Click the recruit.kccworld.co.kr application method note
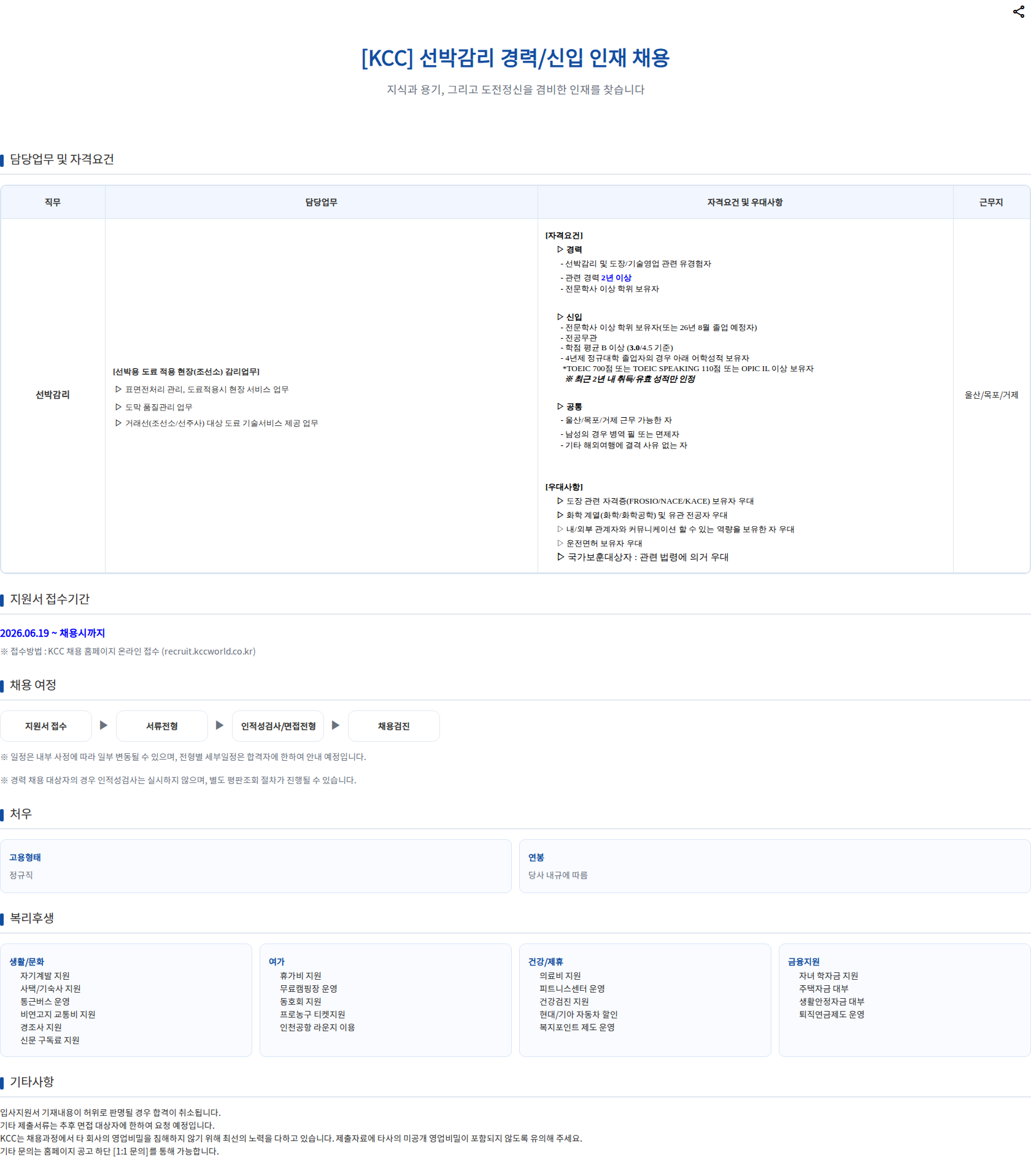1031x1176 pixels. pos(128,651)
